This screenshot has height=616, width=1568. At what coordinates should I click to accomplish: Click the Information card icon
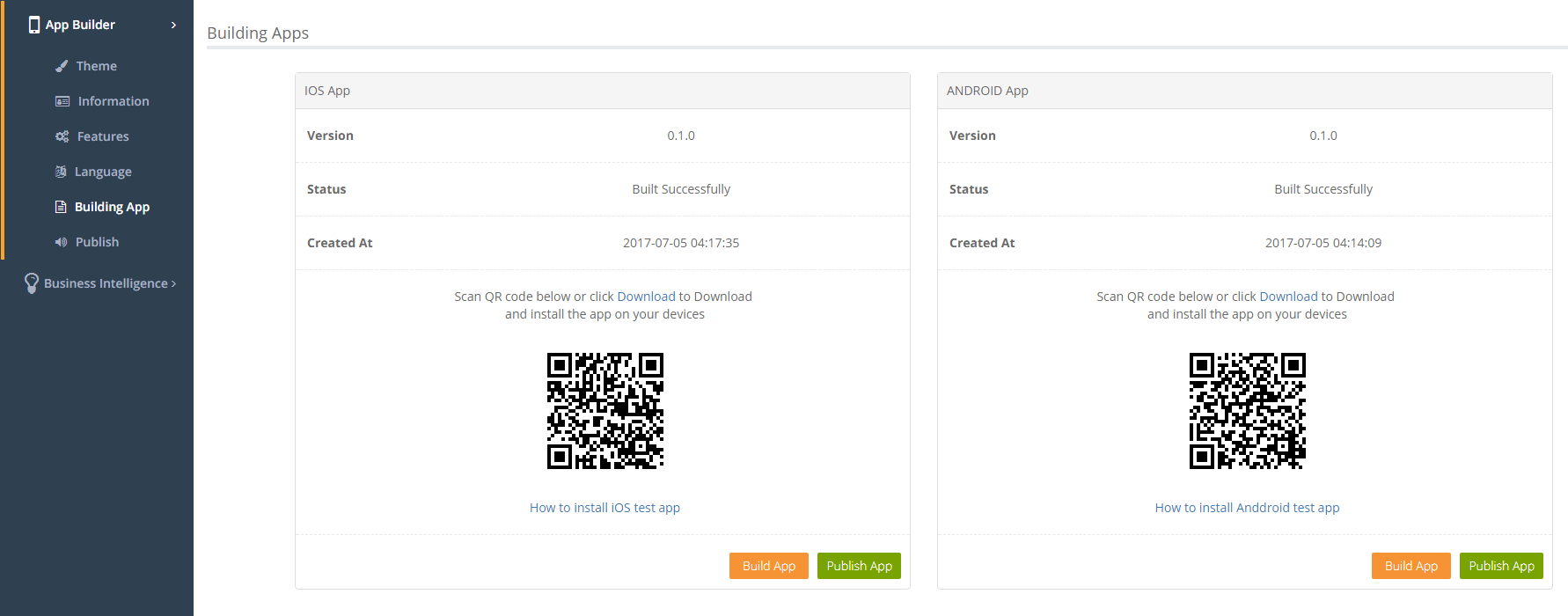[62, 101]
